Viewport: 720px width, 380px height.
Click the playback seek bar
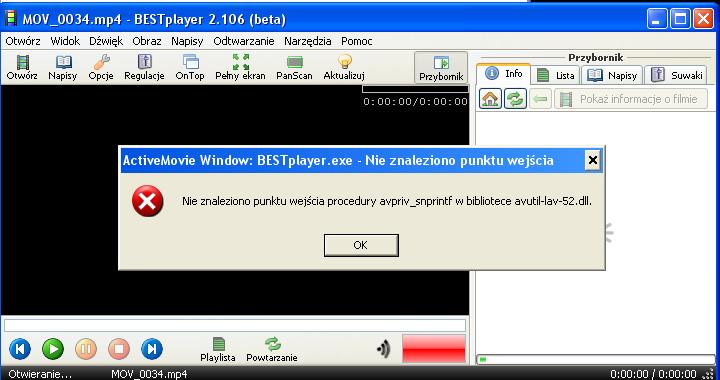coord(235,325)
